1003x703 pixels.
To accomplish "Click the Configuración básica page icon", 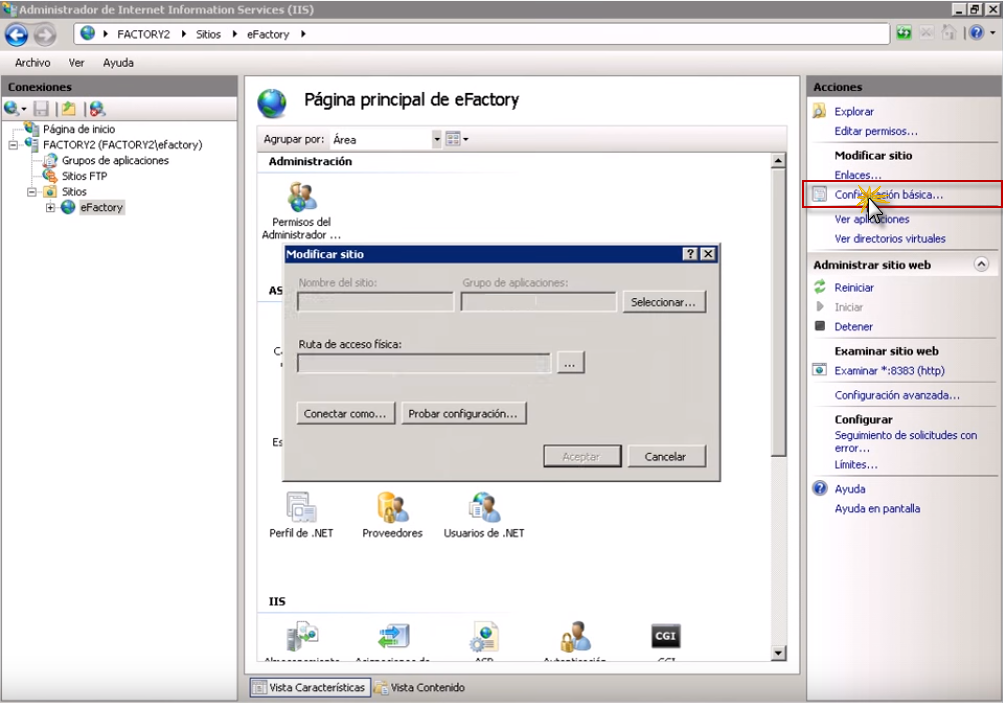I will (819, 194).
